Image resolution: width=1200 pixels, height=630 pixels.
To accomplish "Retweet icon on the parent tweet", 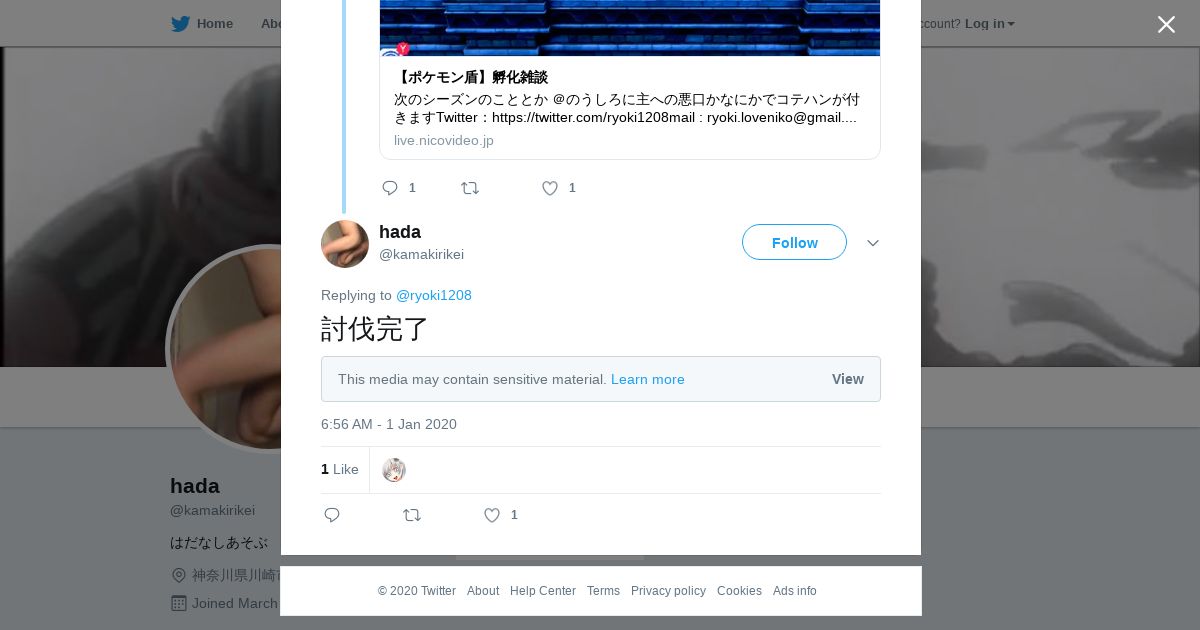I will [470, 188].
